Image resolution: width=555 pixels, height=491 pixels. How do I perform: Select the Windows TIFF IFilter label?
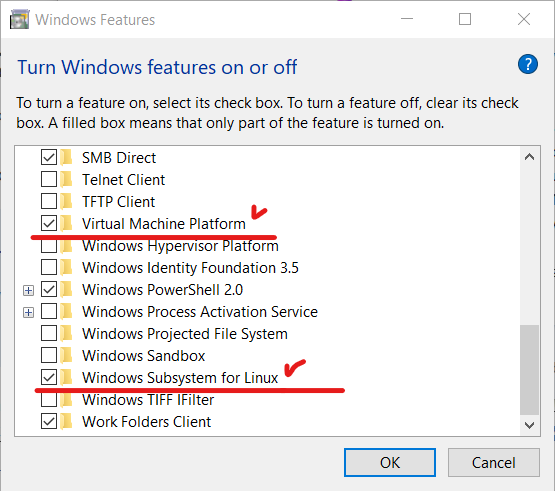click(x=148, y=400)
